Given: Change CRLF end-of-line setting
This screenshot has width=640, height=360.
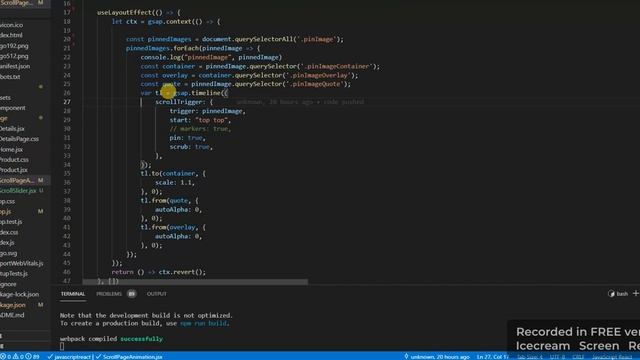Looking at the screenshot, I should (578, 356).
